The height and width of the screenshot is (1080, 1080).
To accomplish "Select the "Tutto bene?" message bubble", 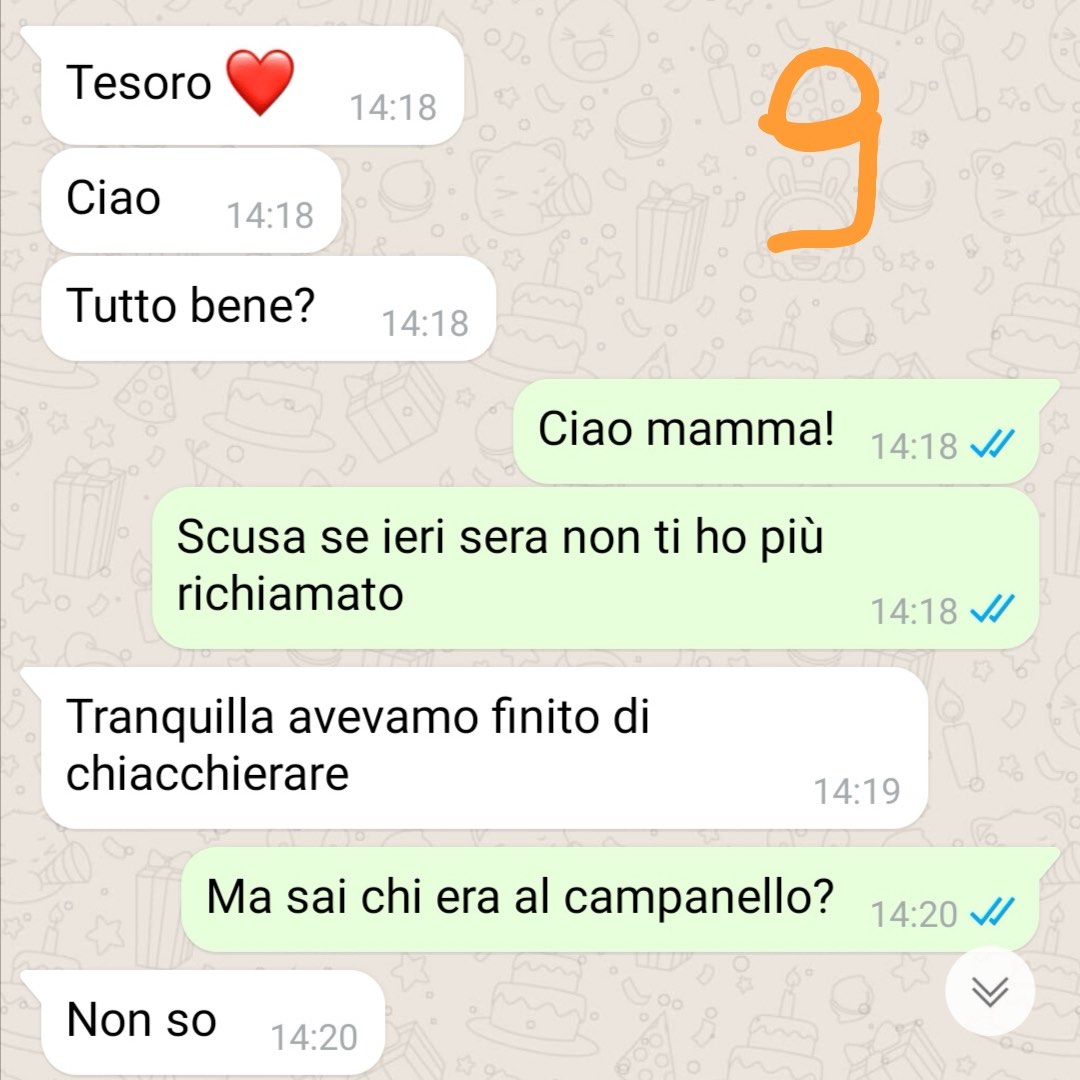I will [269, 309].
